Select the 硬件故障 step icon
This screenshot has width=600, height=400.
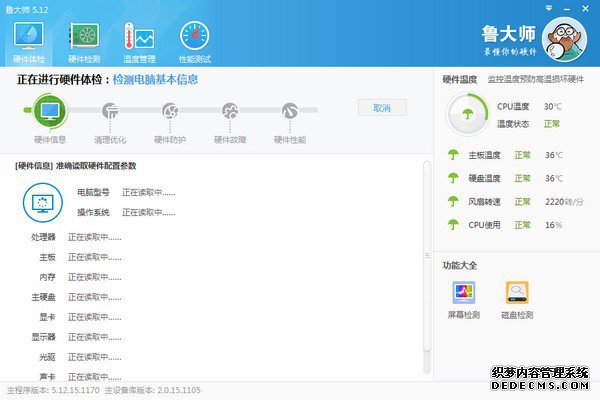[230, 111]
